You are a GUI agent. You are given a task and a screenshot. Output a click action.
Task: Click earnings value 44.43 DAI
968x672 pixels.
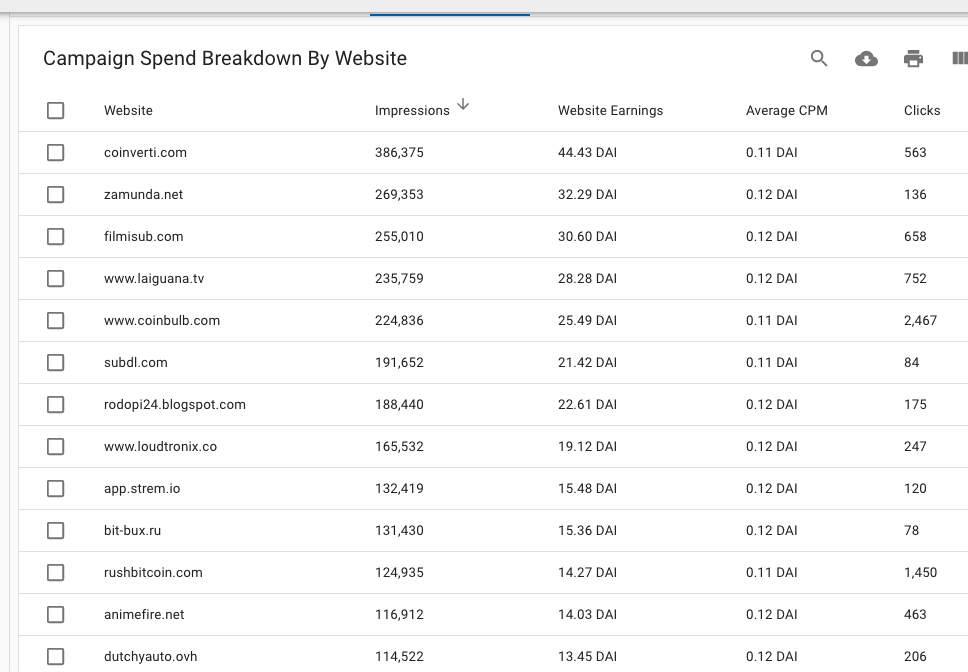(x=587, y=152)
